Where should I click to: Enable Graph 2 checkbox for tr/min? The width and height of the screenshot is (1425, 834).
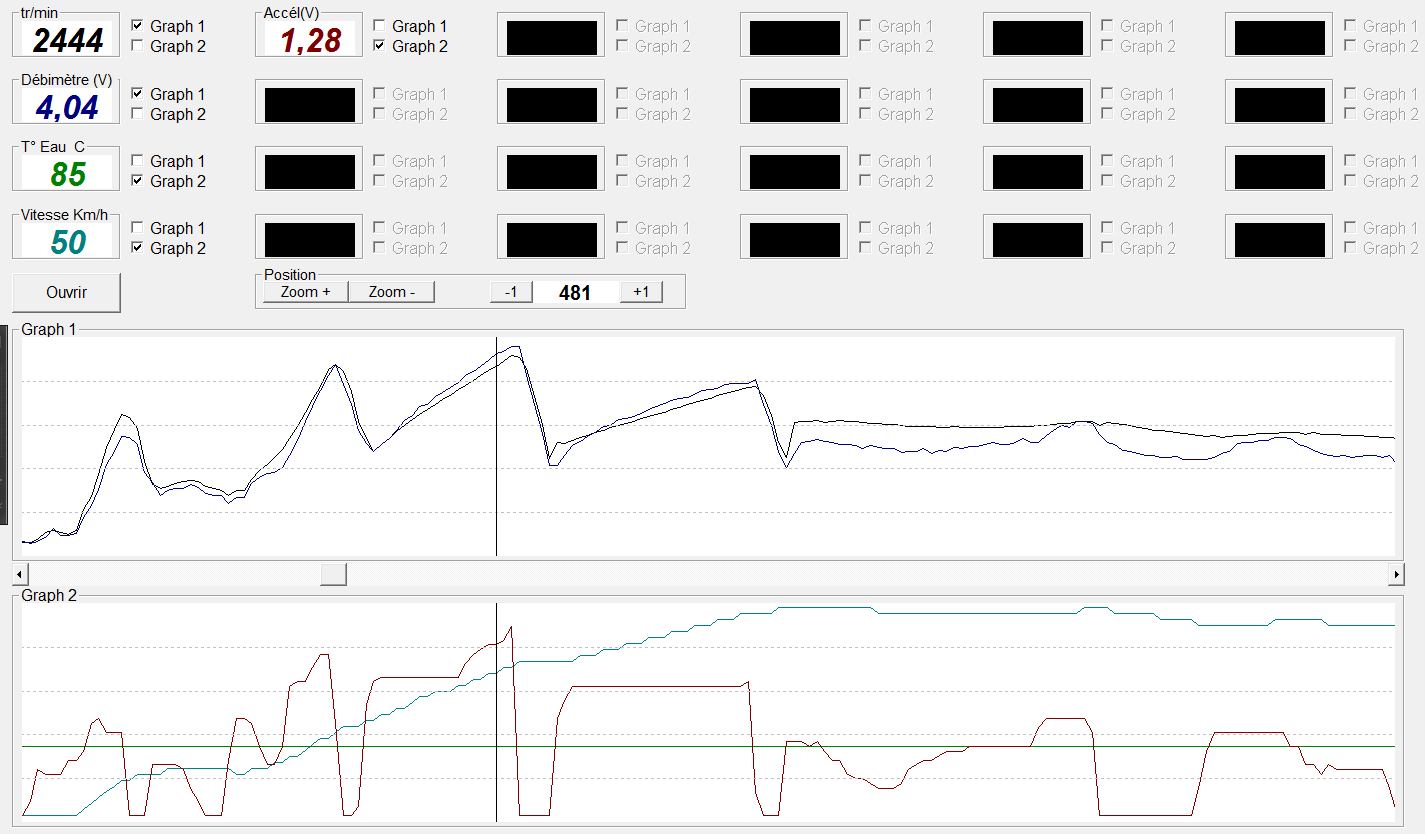[137, 46]
